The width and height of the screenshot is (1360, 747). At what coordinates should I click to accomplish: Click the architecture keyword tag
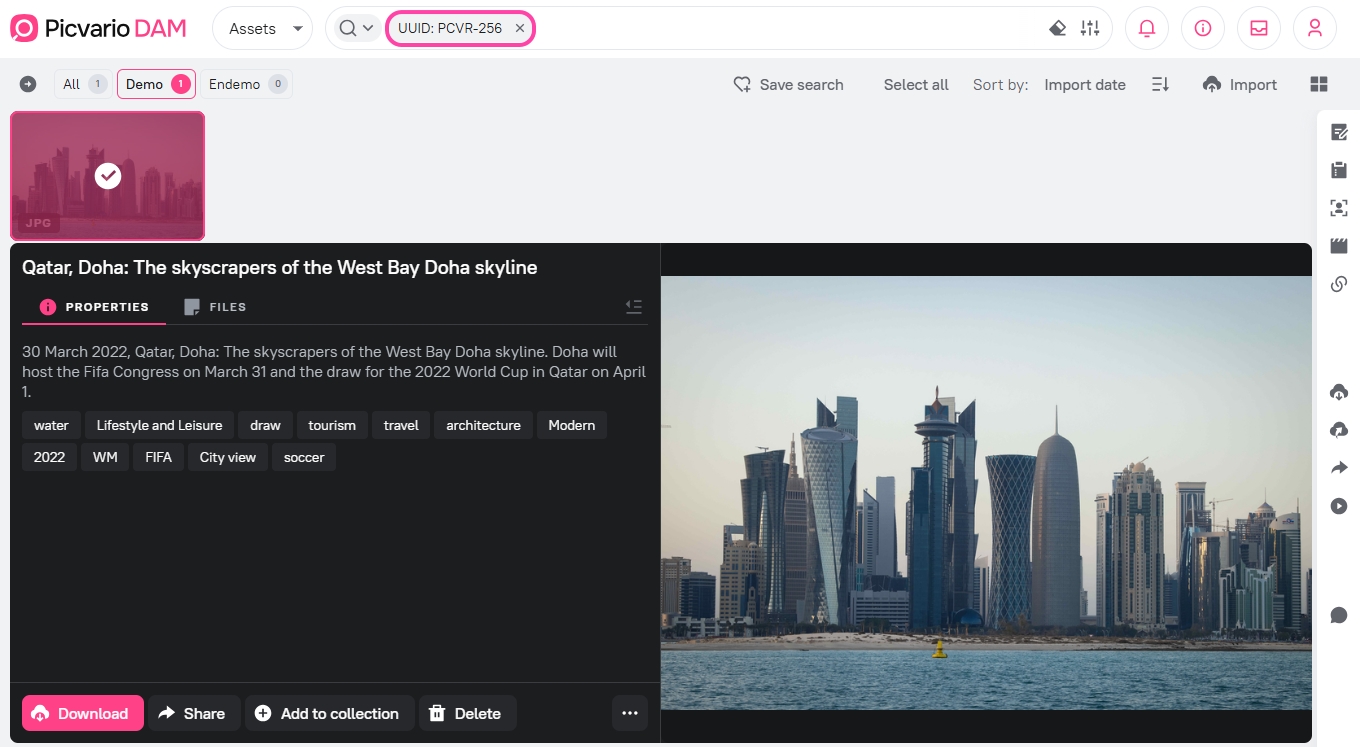click(483, 425)
